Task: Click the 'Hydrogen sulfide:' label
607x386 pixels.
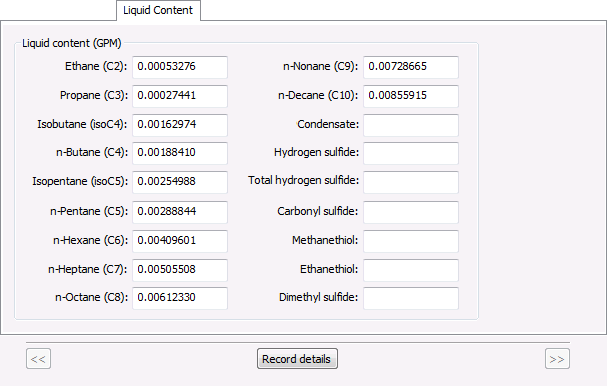Action: (x=316, y=152)
